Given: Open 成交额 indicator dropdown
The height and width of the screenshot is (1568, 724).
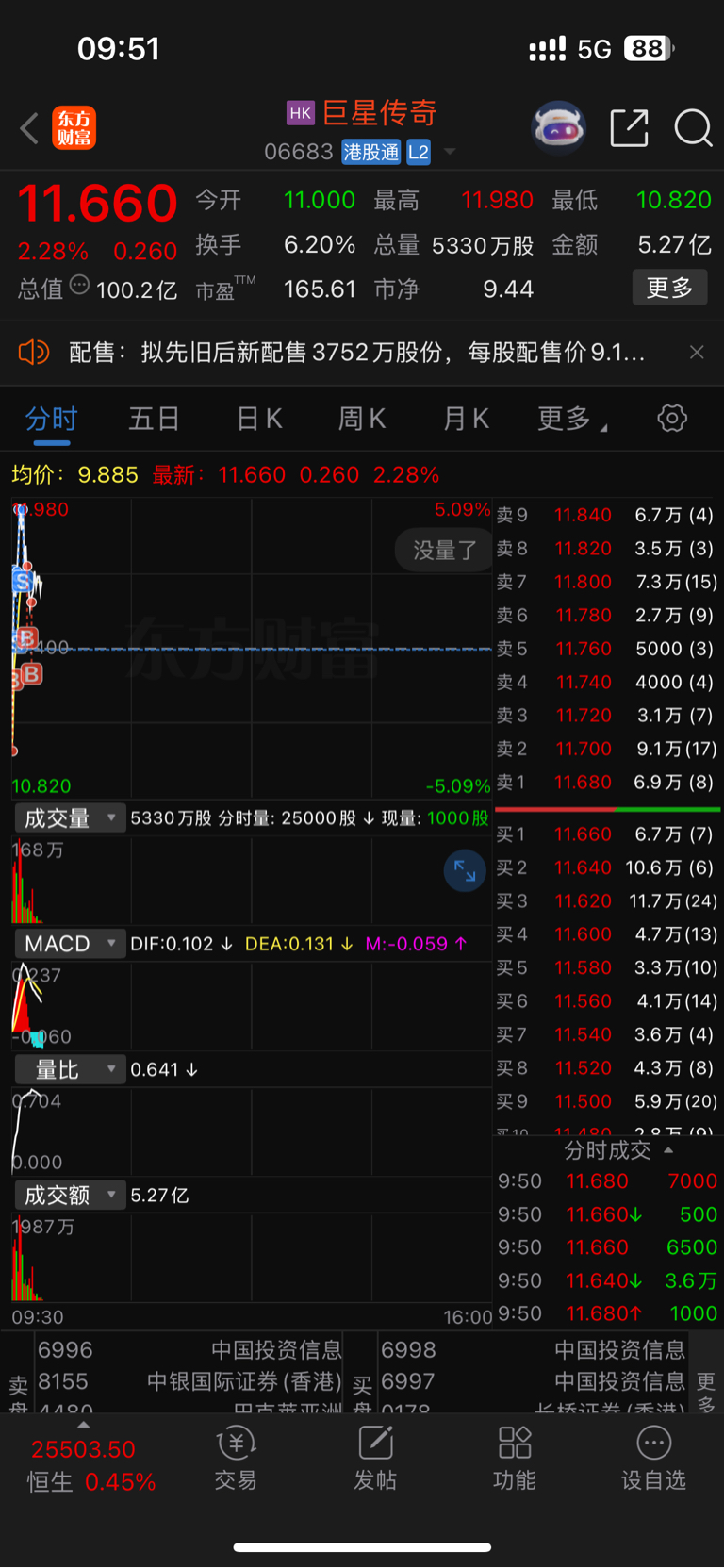Looking at the screenshot, I should coord(70,1195).
